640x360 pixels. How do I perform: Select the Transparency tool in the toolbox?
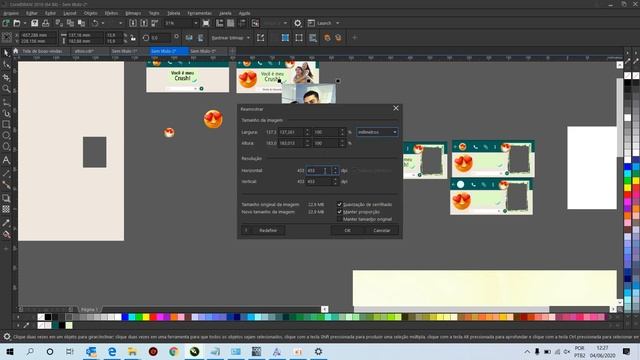pos(6,209)
